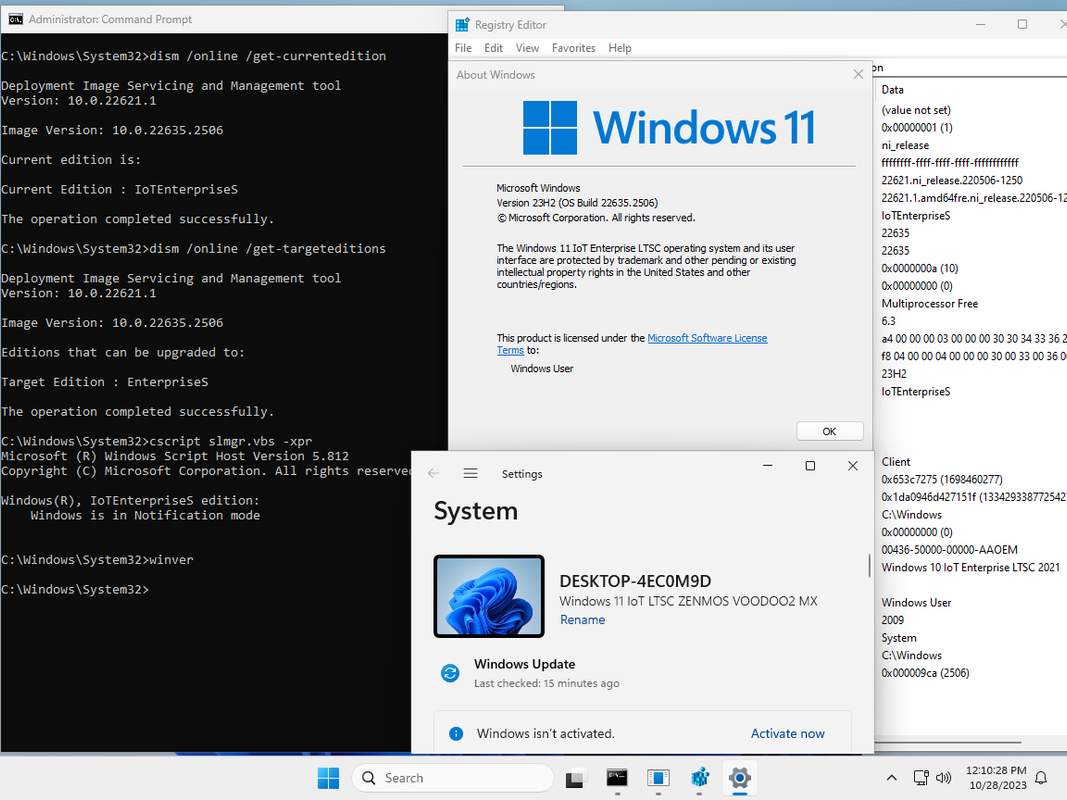Click 'Current Edition : IoTEnterpriseS' line
The image size is (1067, 800).
tap(119, 189)
